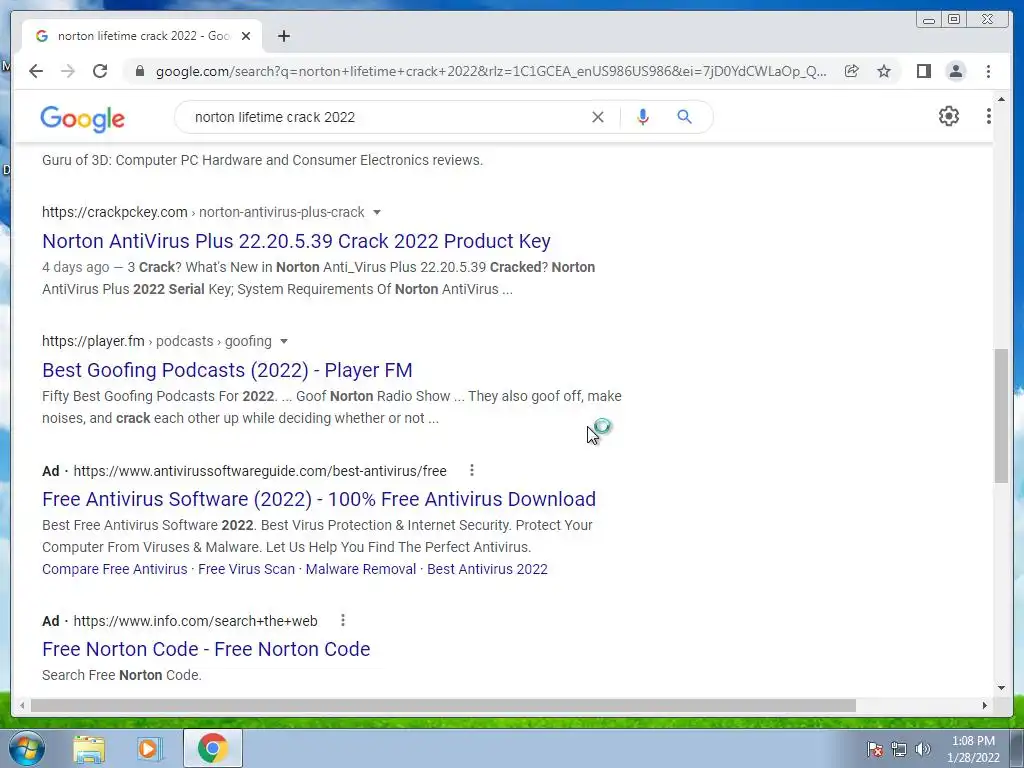Share this page via share icon
Screen dimensions: 1024x768
[x=852, y=71]
